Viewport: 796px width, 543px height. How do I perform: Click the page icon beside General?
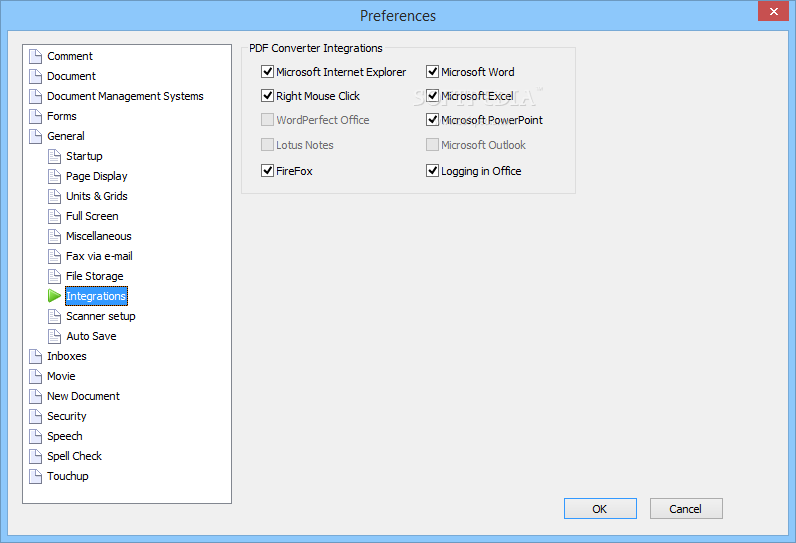(x=36, y=137)
